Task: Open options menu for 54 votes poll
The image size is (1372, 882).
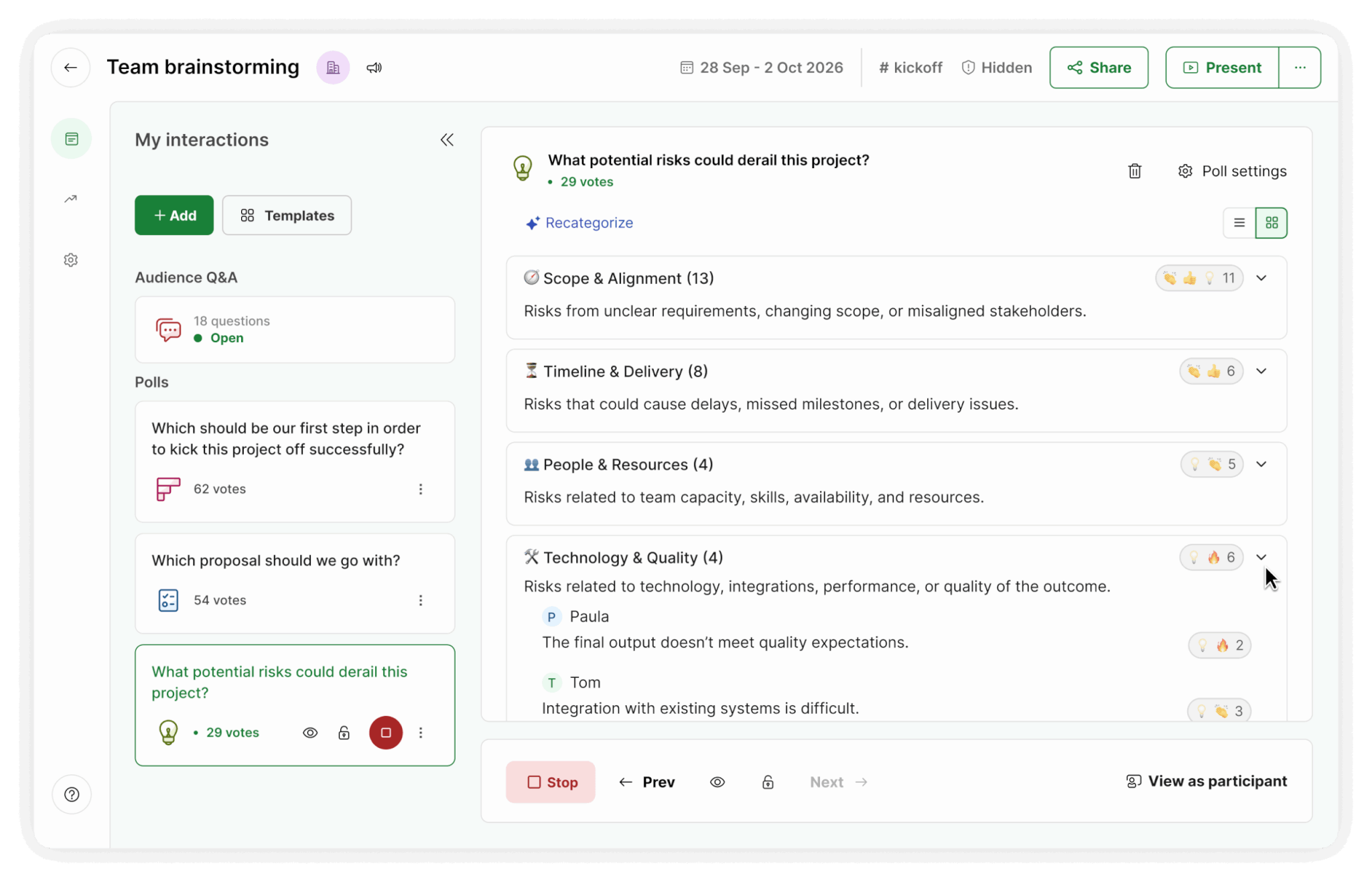Action: pos(421,600)
